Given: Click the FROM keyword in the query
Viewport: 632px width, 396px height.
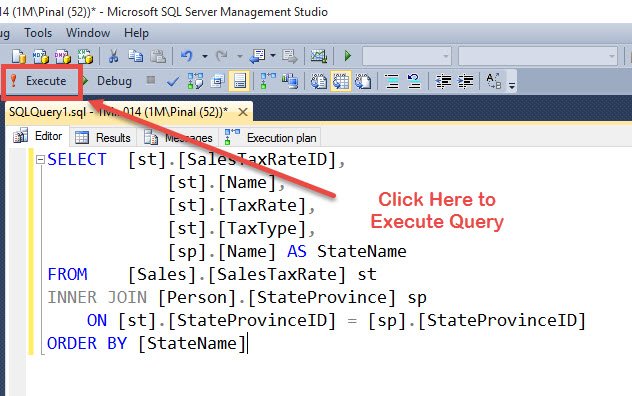Looking at the screenshot, I should click(x=67, y=274).
